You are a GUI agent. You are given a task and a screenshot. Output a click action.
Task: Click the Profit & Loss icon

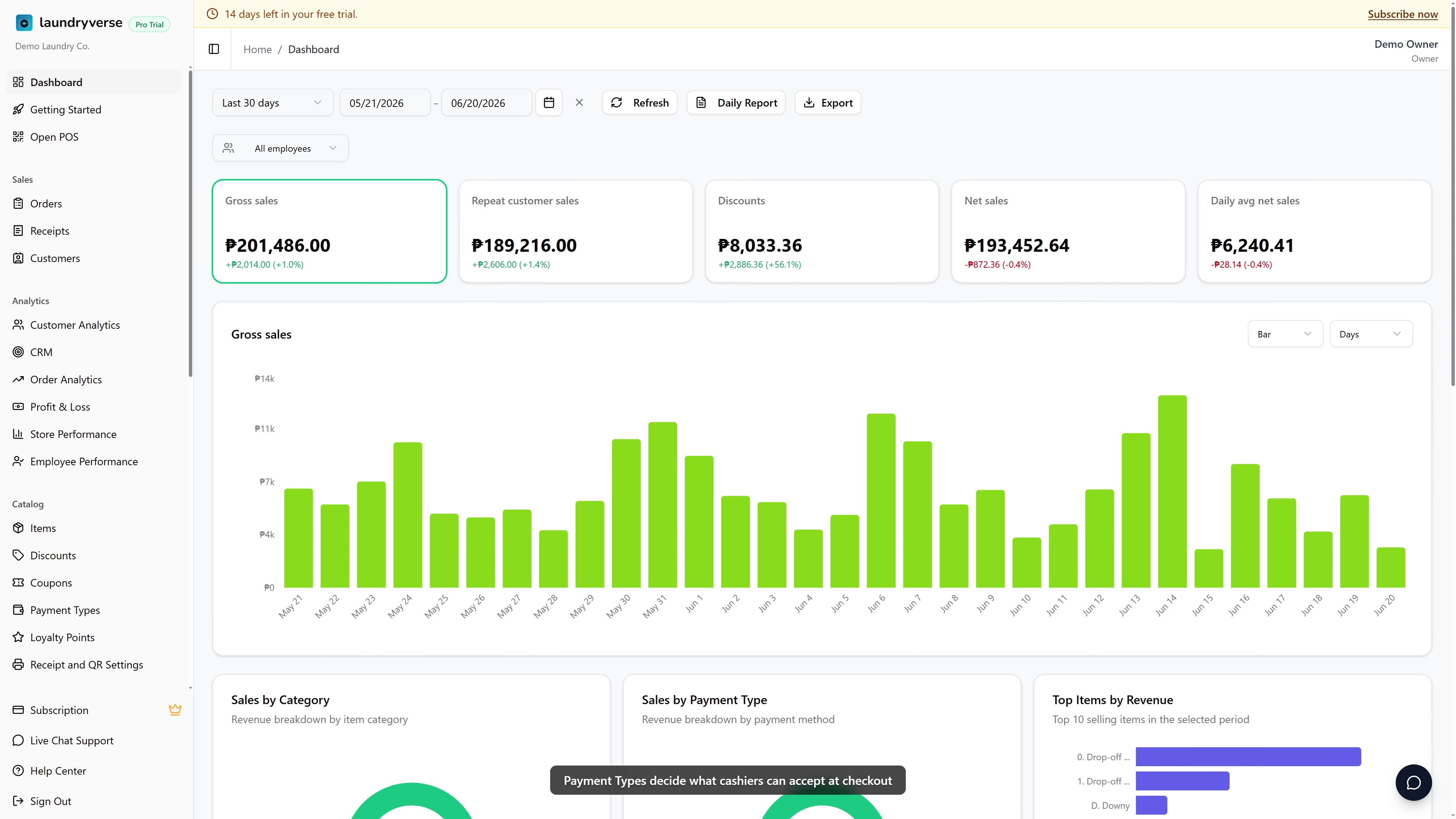click(18, 406)
